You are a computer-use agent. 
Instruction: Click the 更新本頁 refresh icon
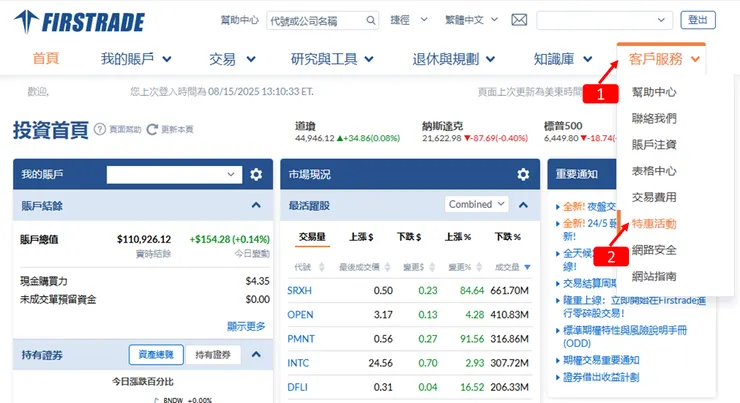tap(152, 129)
